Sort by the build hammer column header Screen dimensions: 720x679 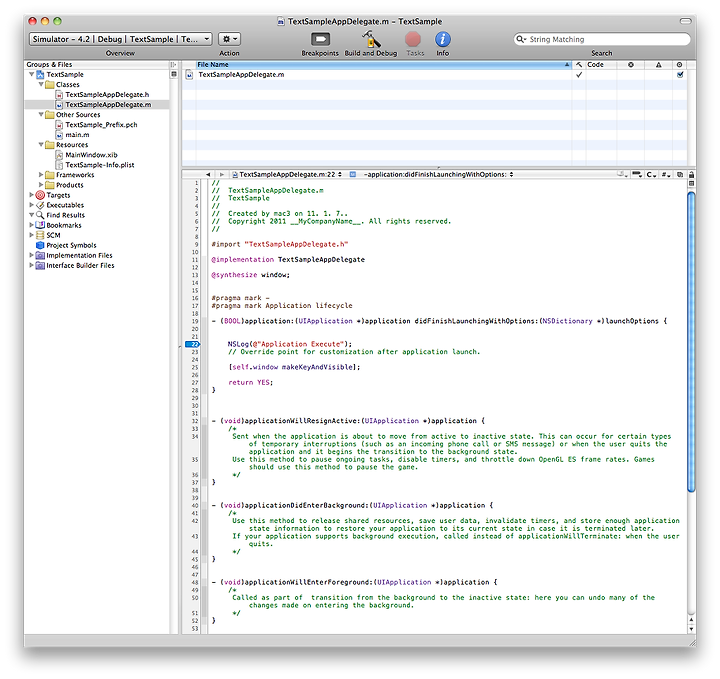(579, 65)
